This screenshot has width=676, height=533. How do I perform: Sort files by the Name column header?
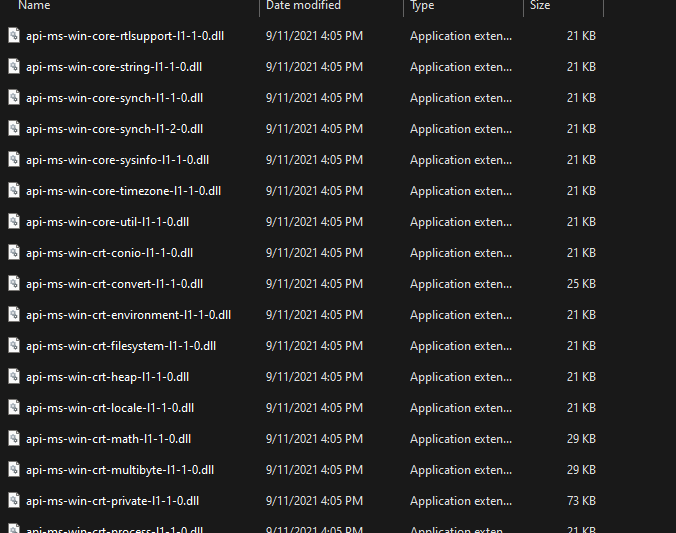34,5
